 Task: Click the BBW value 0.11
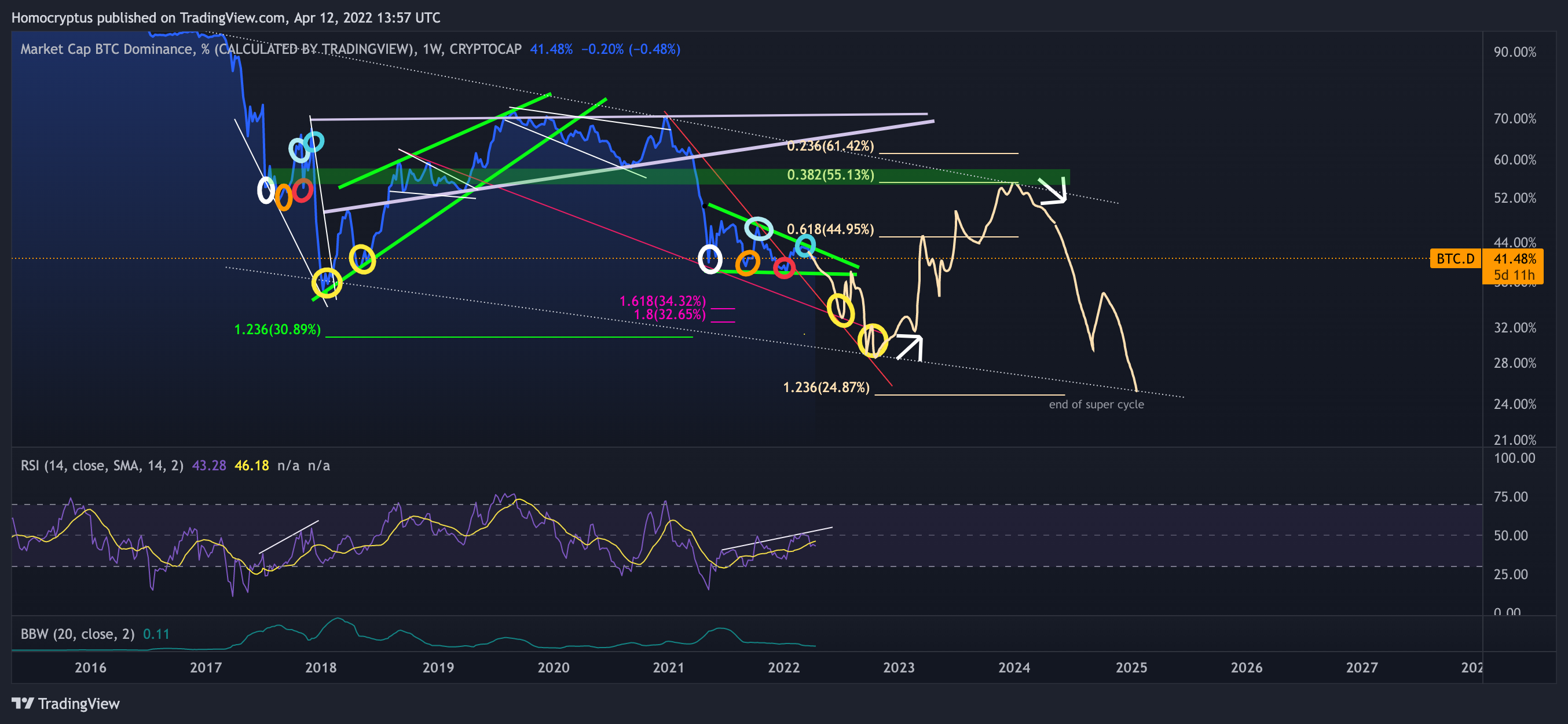(156, 634)
